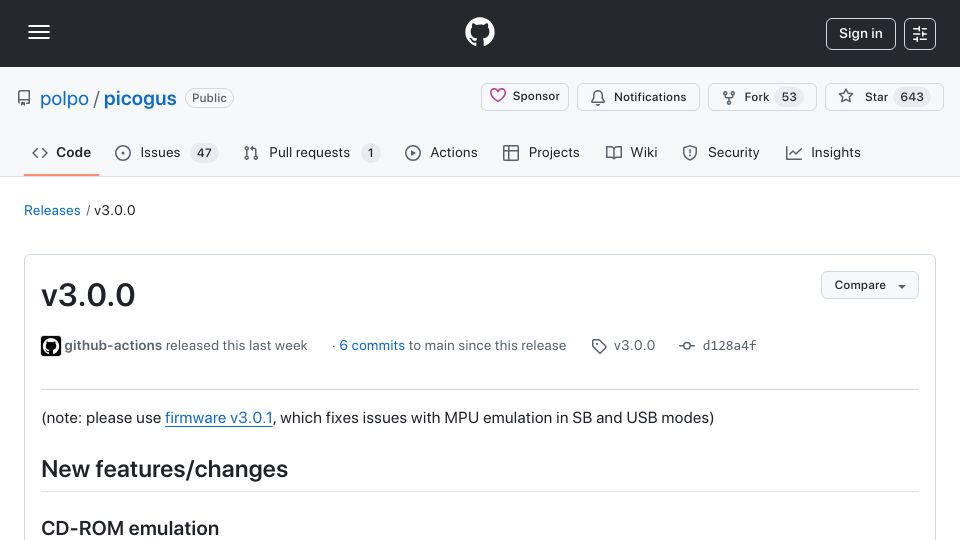The image size is (960, 540).
Task: Click the github-actions avatar icon
Action: pos(51,346)
